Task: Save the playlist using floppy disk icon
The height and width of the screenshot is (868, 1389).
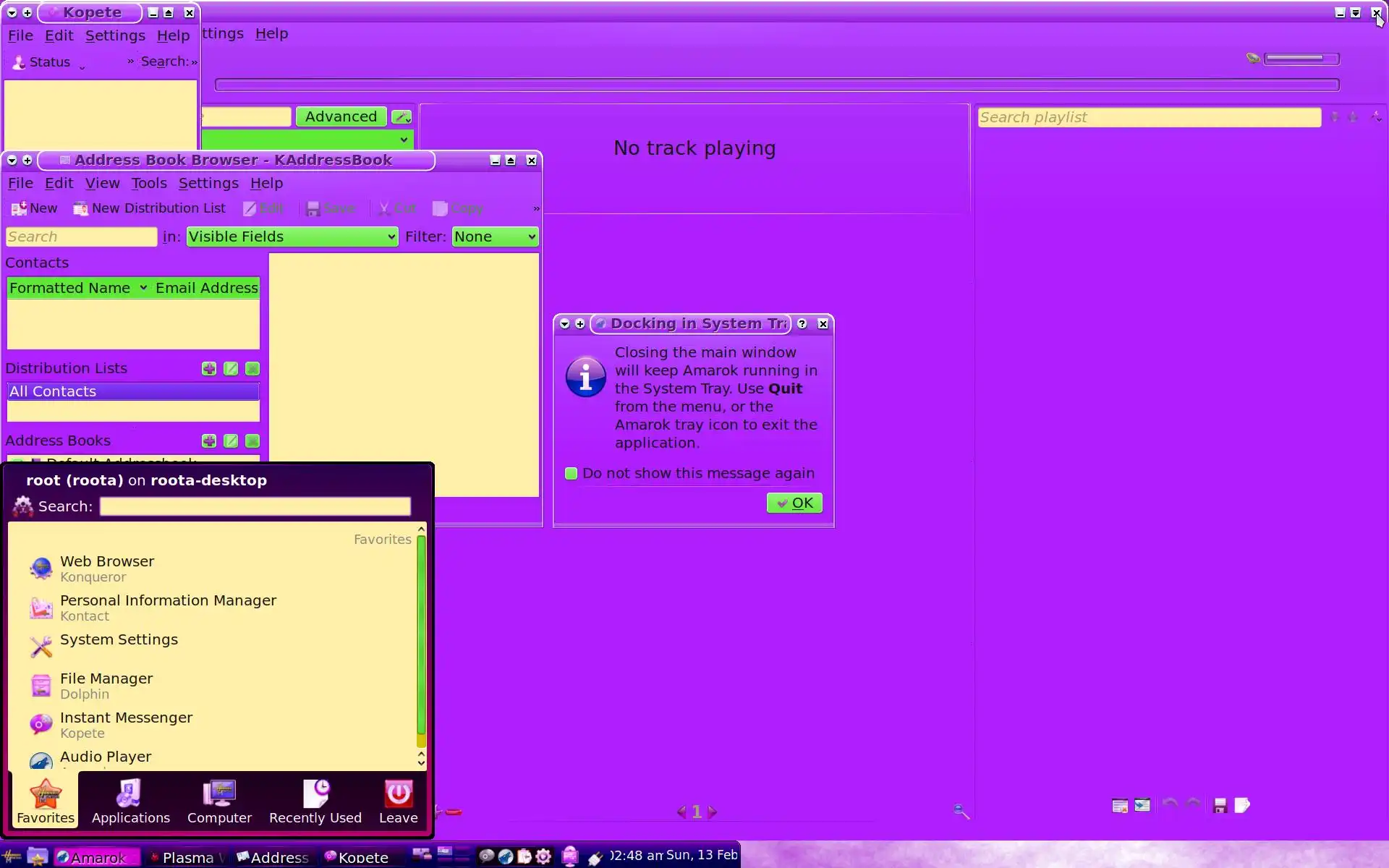Action: 1220,806
